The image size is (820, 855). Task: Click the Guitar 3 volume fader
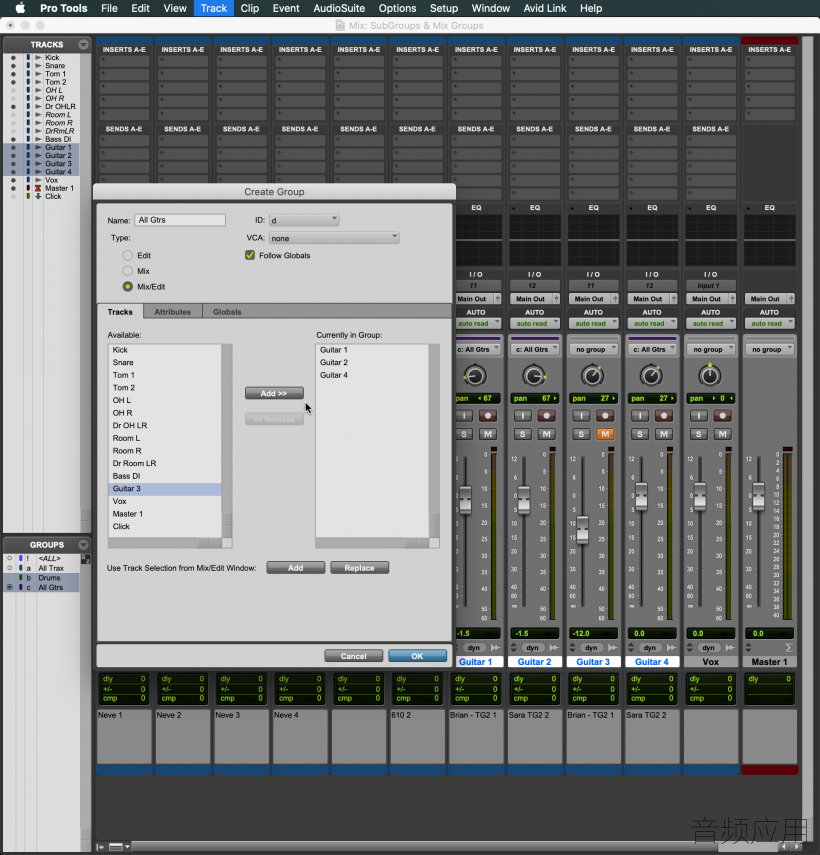(x=582, y=529)
